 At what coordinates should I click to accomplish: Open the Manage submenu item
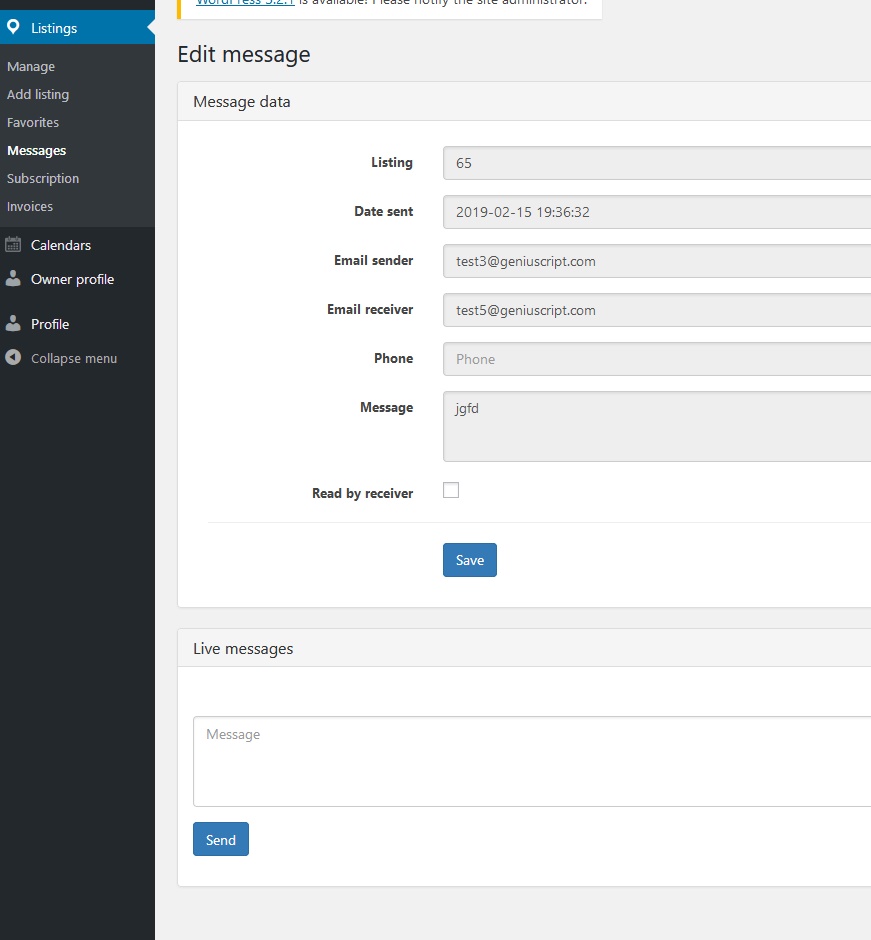click(x=31, y=67)
